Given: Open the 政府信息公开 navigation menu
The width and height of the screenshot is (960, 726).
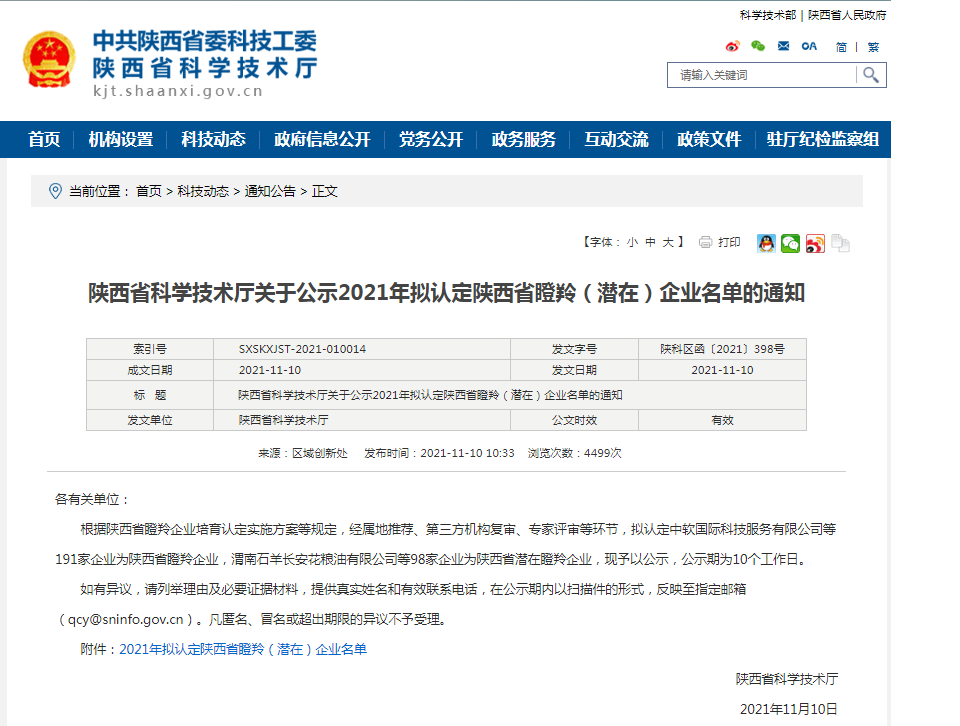Looking at the screenshot, I should pyautogui.click(x=322, y=140).
